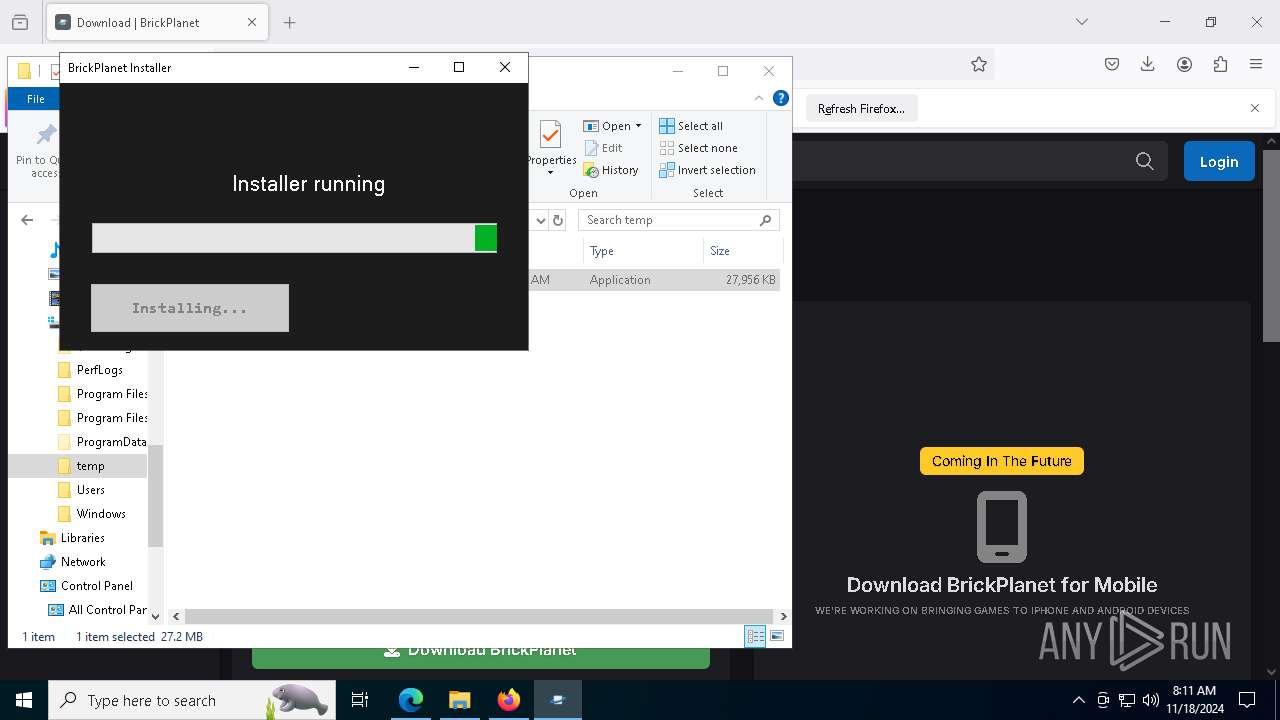Switch to the Download | BrickPlanet tab

(155, 22)
